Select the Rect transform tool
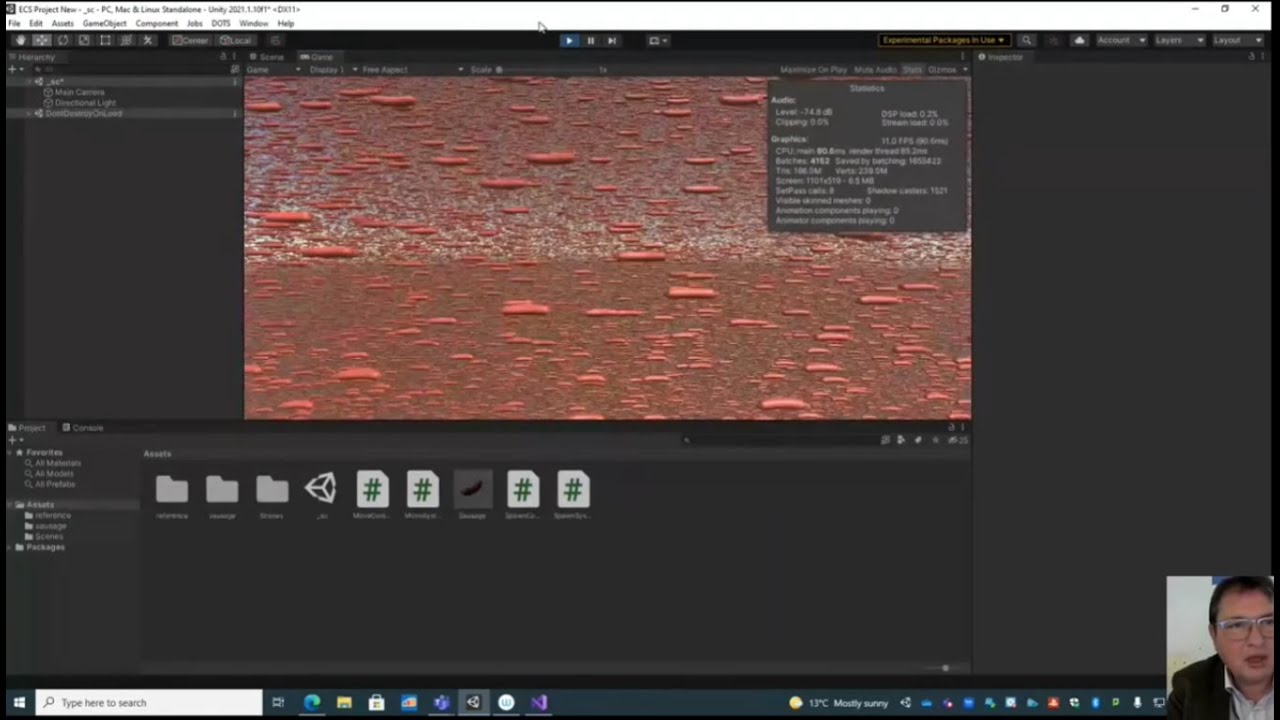The width and height of the screenshot is (1280, 720). click(x=105, y=40)
